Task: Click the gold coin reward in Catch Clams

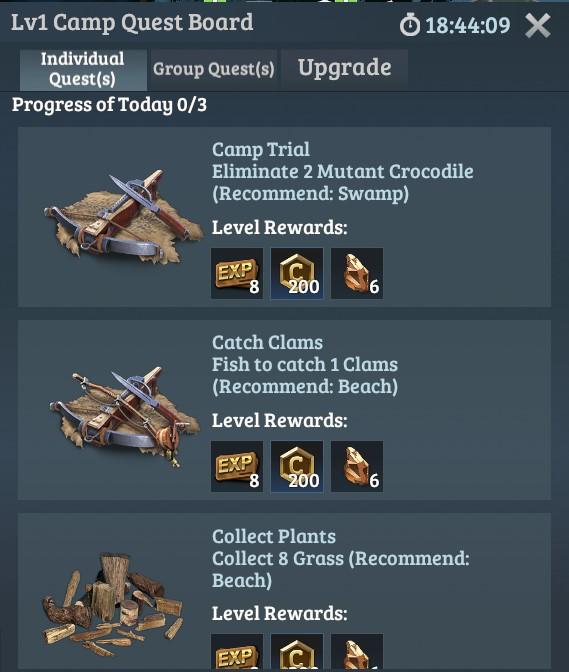Action: (x=297, y=466)
